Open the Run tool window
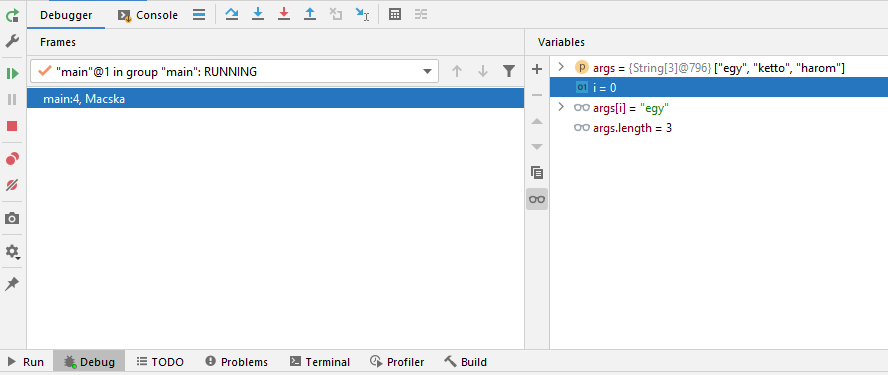Viewport: 888px width, 375px height. (26, 362)
